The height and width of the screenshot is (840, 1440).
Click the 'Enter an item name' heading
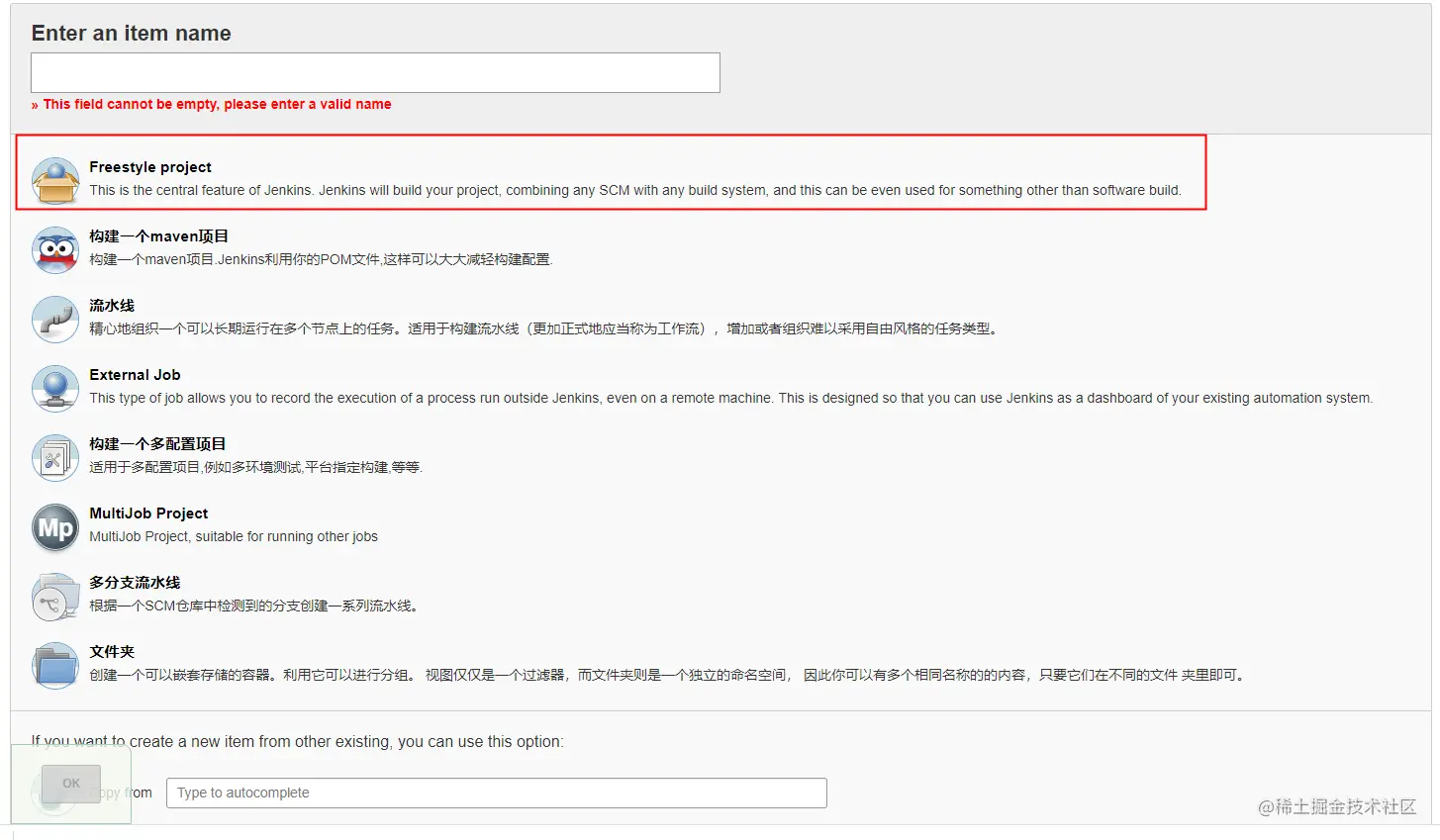tap(131, 33)
